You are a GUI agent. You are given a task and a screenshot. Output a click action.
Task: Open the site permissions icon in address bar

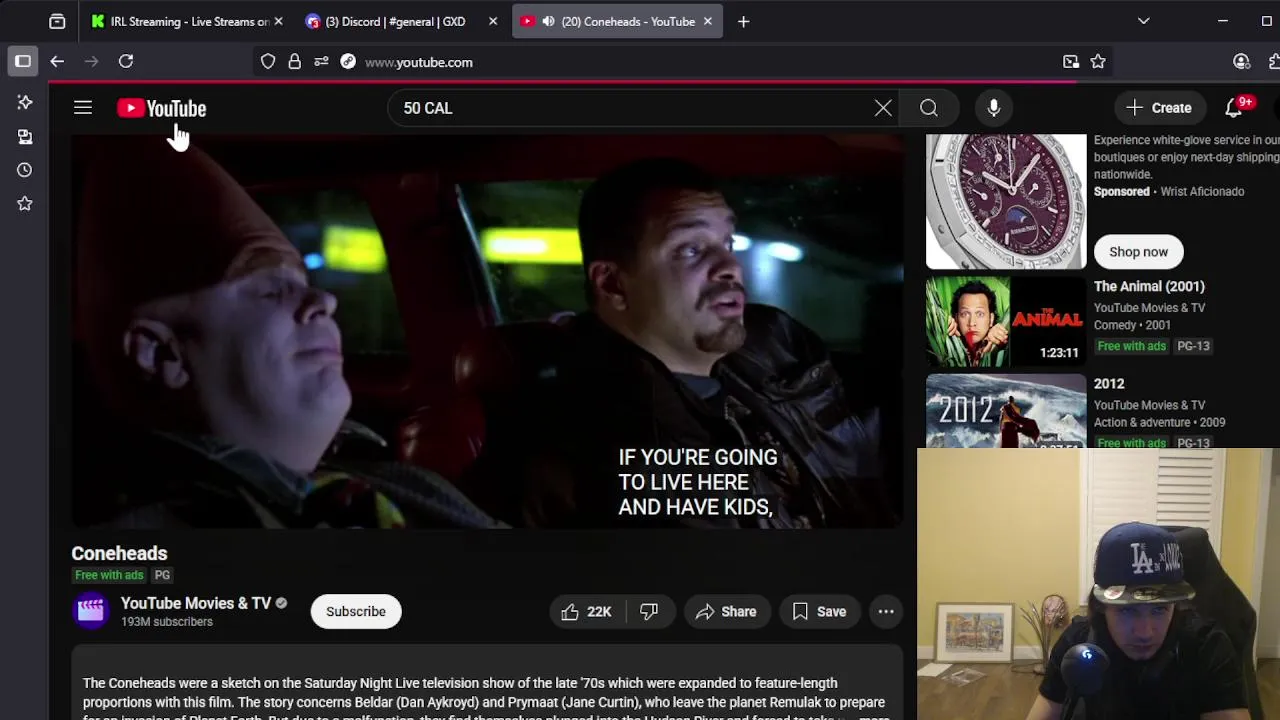pos(321,62)
